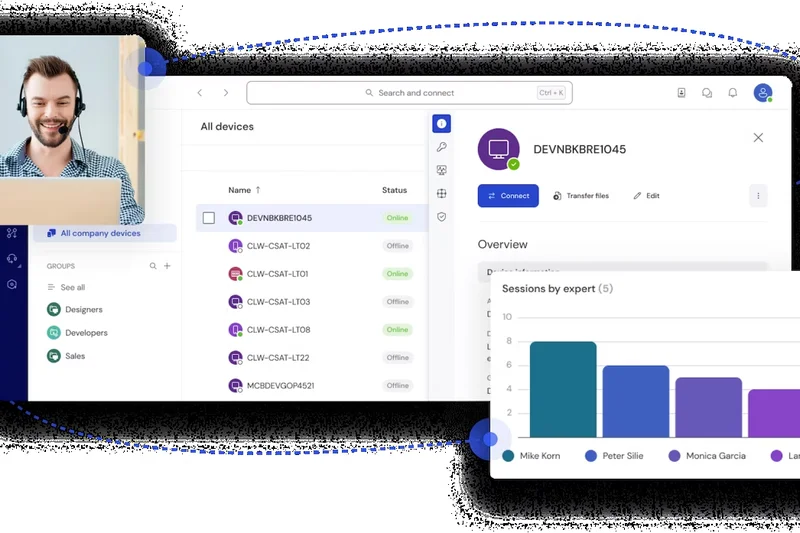
Task: Click See all groups
Action: [66, 287]
